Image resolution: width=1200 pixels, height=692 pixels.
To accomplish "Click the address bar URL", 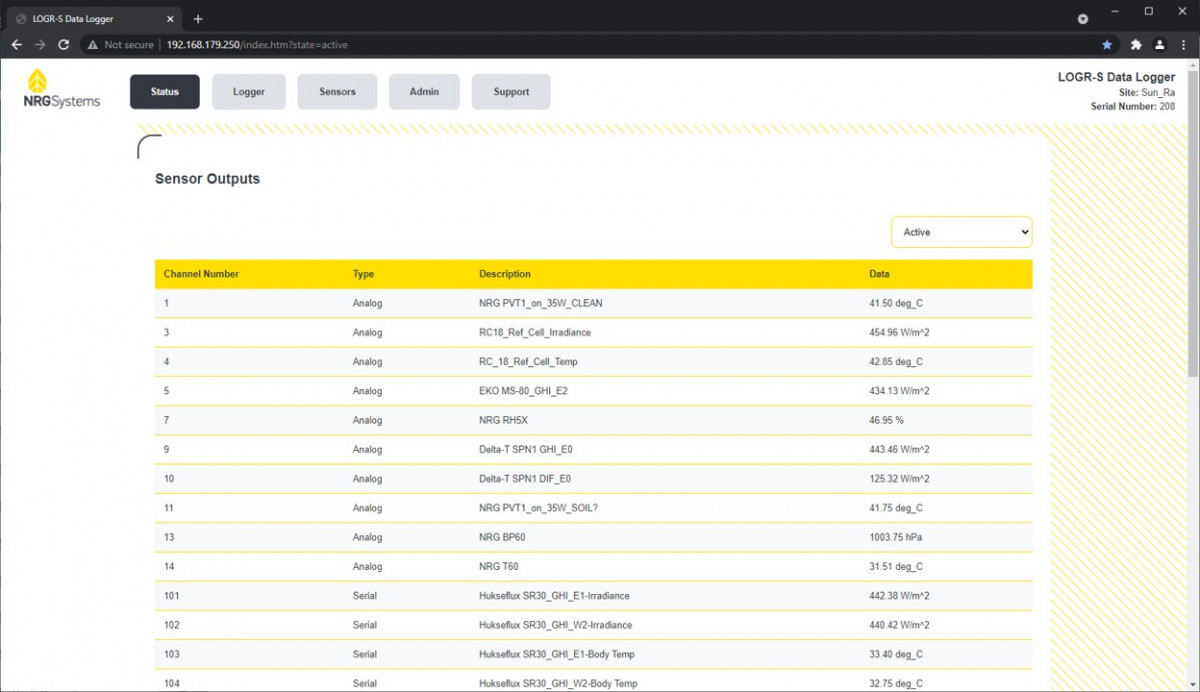I will (257, 45).
